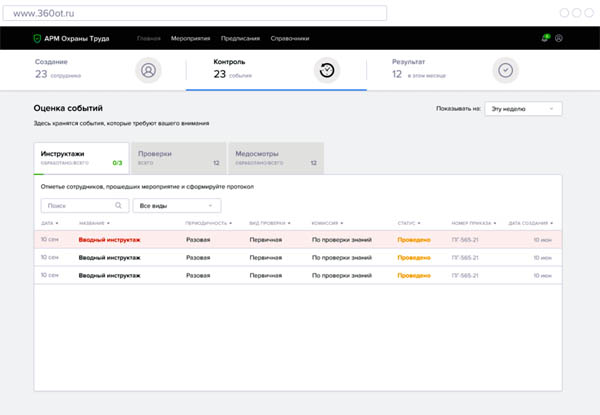The image size is (600, 415).
Task: Open the user profile icon in header
Action: pos(559,38)
